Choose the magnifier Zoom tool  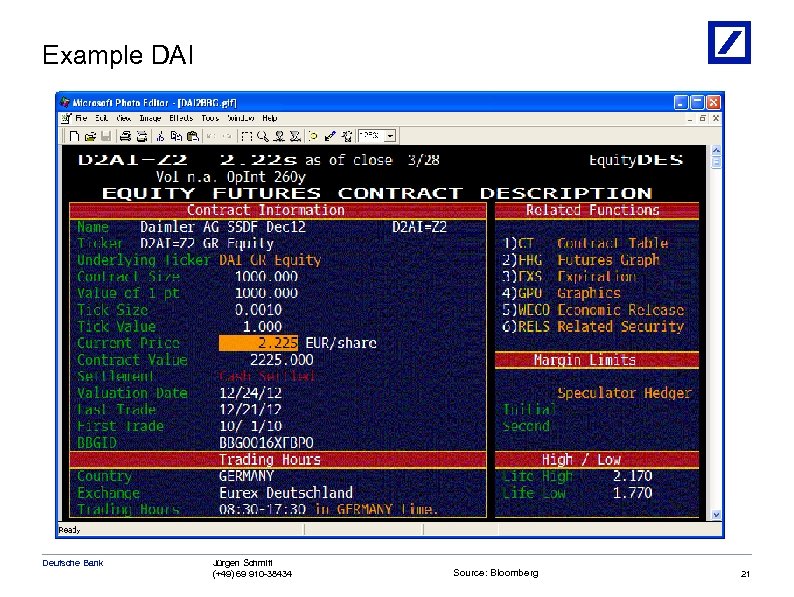coord(262,136)
